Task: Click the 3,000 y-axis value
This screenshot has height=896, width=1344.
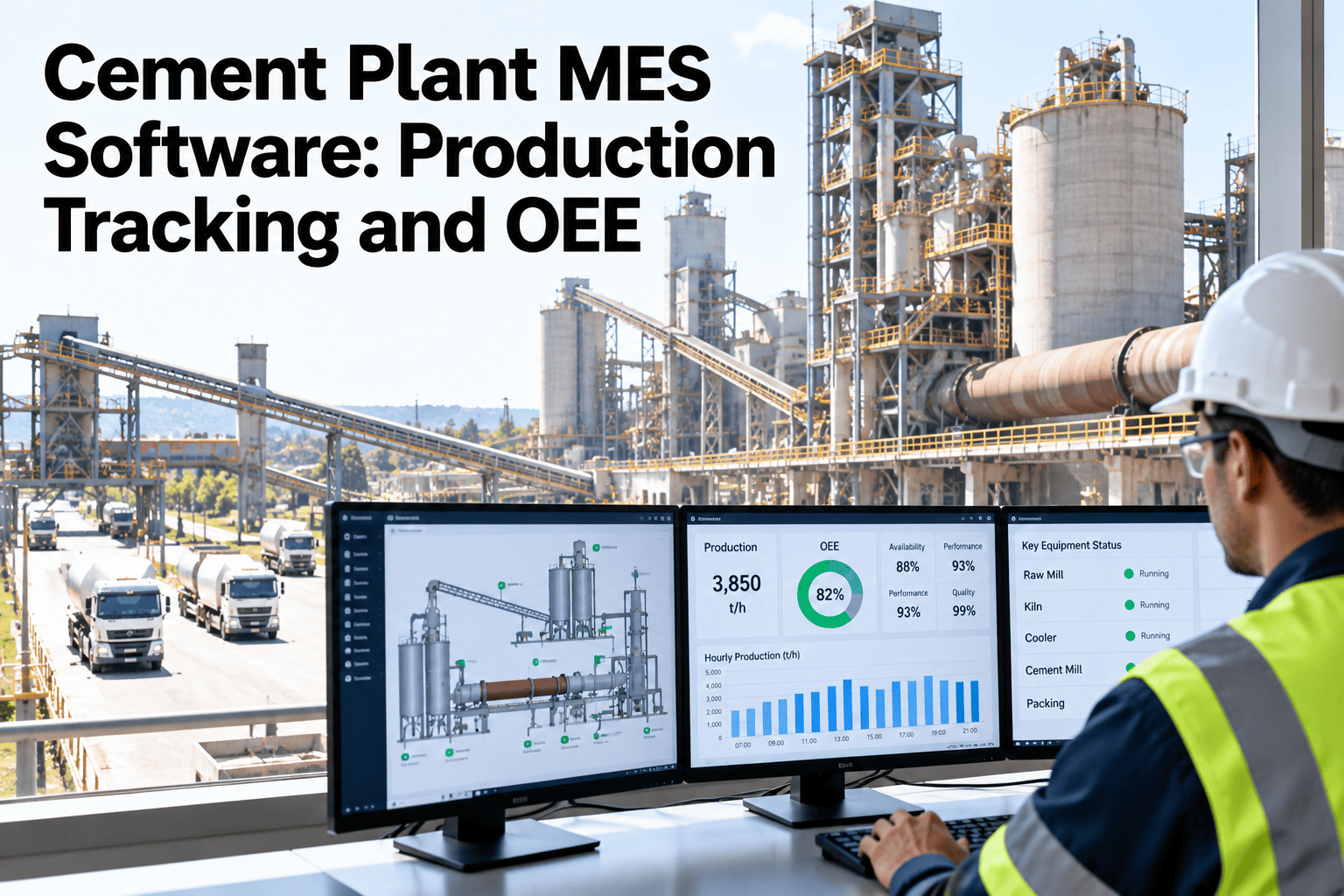Action: coord(713,699)
